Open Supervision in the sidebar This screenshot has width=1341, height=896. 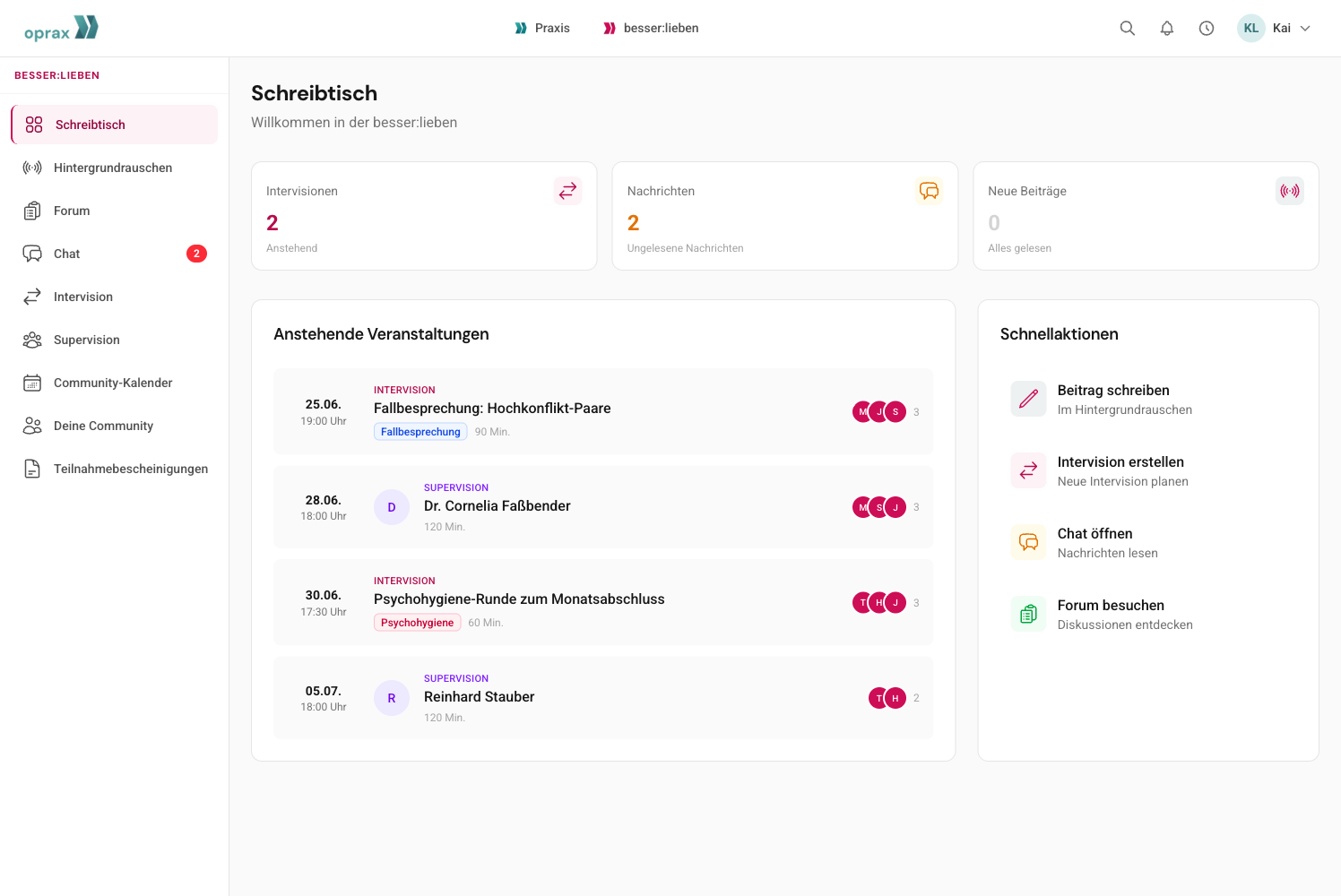[114, 340]
